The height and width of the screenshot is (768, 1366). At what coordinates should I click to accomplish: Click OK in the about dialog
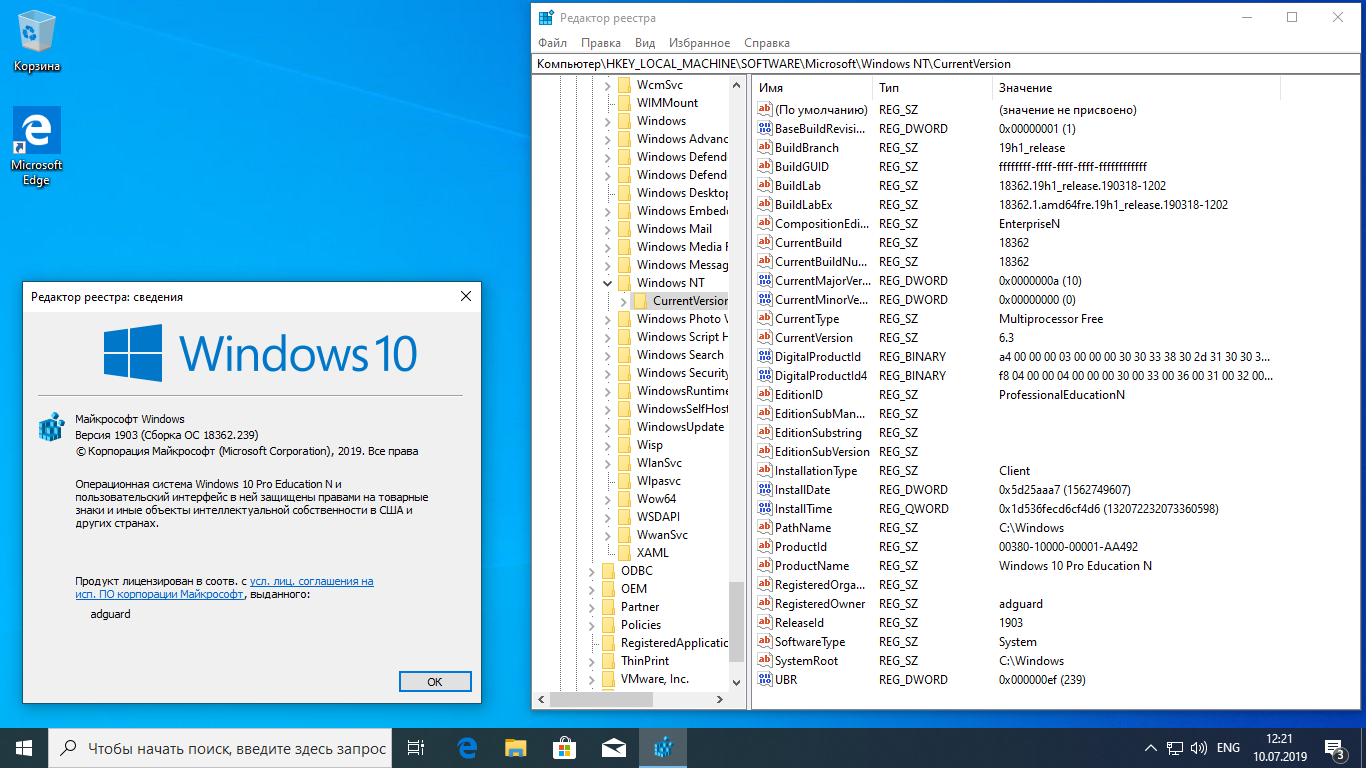click(435, 681)
